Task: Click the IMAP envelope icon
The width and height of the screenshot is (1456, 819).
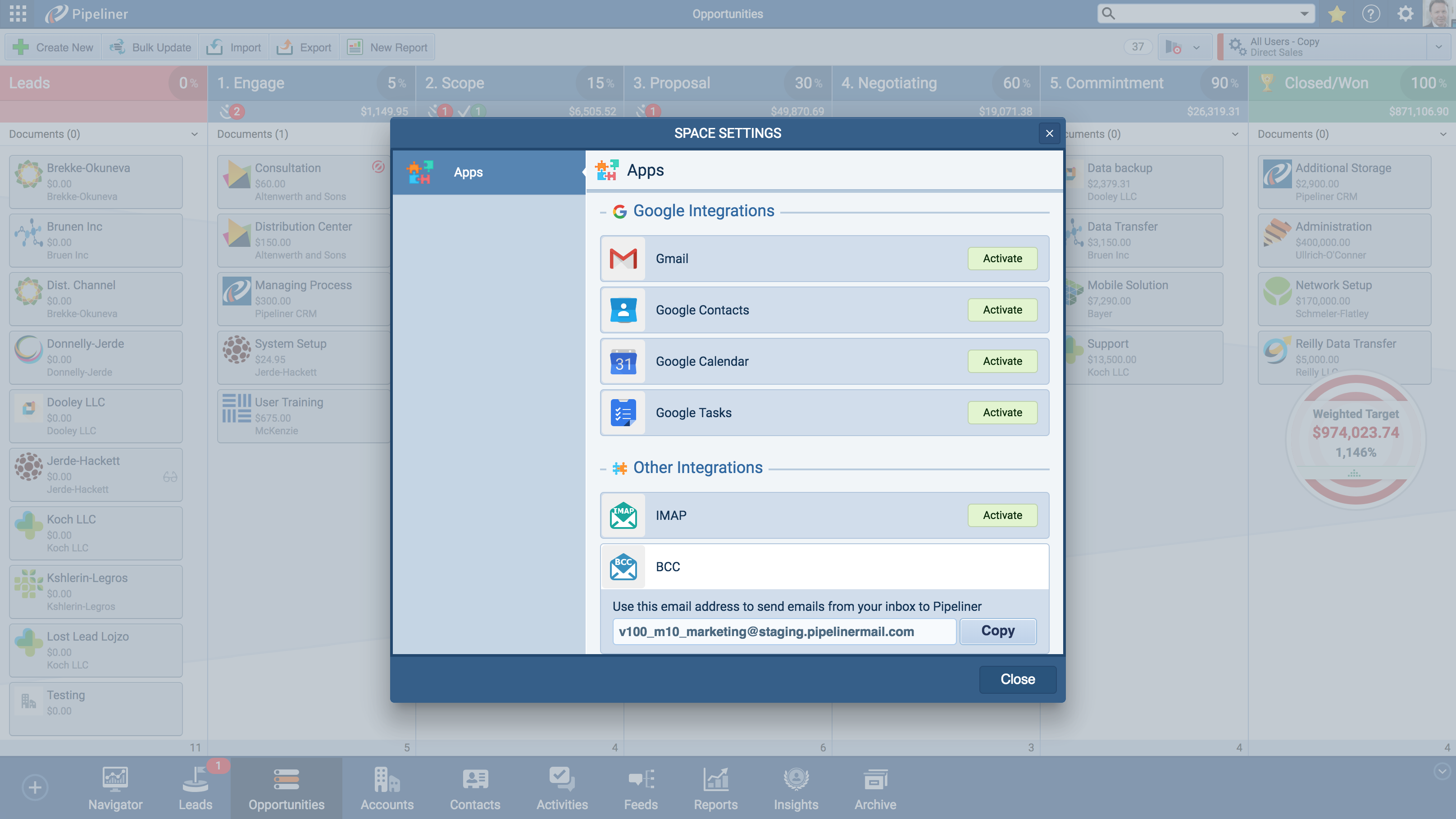Action: click(623, 515)
